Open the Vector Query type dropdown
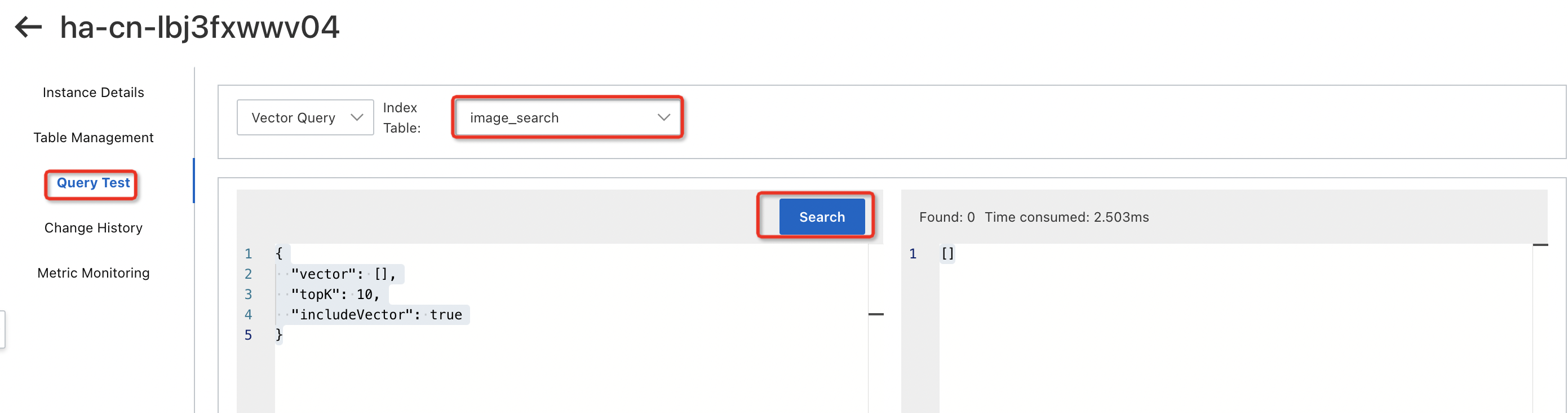This screenshot has height=413, width=1568. [305, 117]
